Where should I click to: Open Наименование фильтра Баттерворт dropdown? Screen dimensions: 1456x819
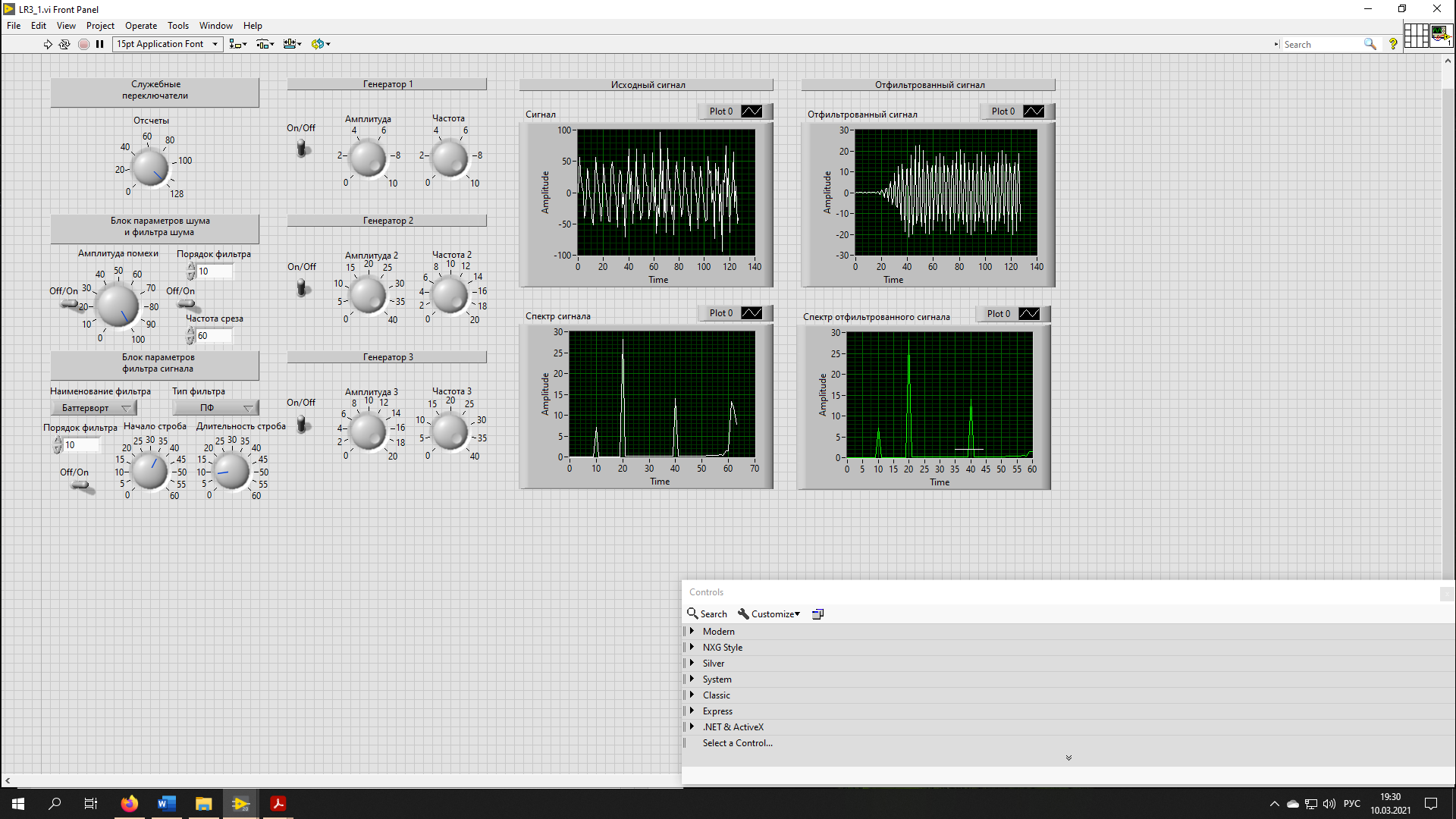click(93, 408)
